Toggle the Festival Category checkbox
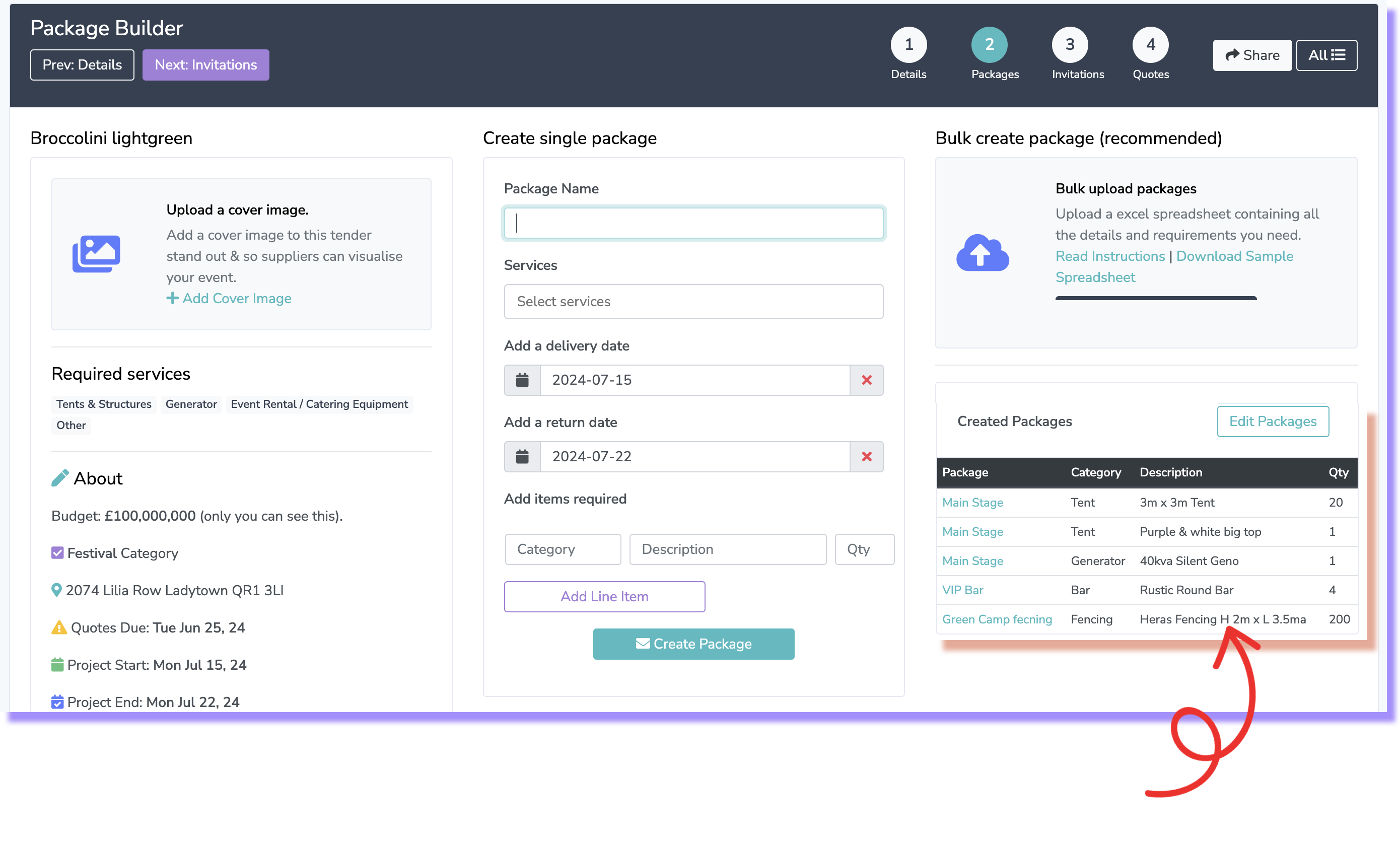Image resolution: width=1400 pixels, height=843 pixels. click(x=57, y=553)
